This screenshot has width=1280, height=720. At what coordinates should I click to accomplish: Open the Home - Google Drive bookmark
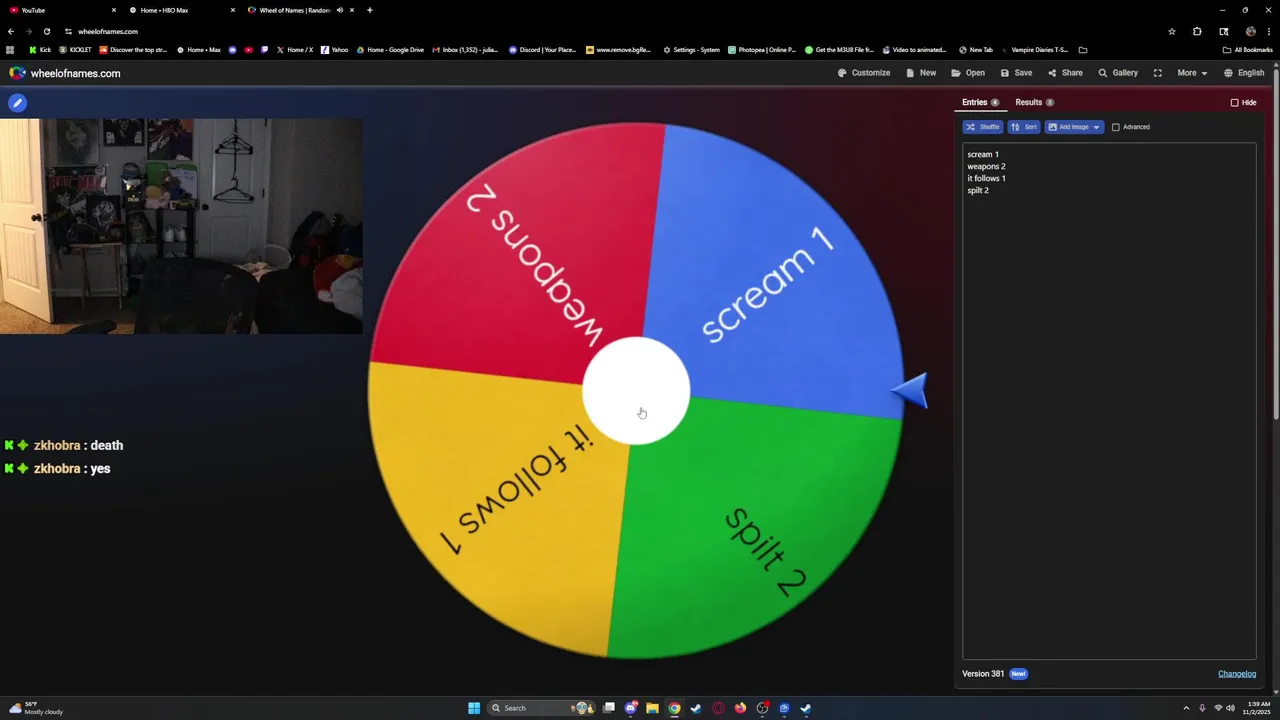pos(390,50)
